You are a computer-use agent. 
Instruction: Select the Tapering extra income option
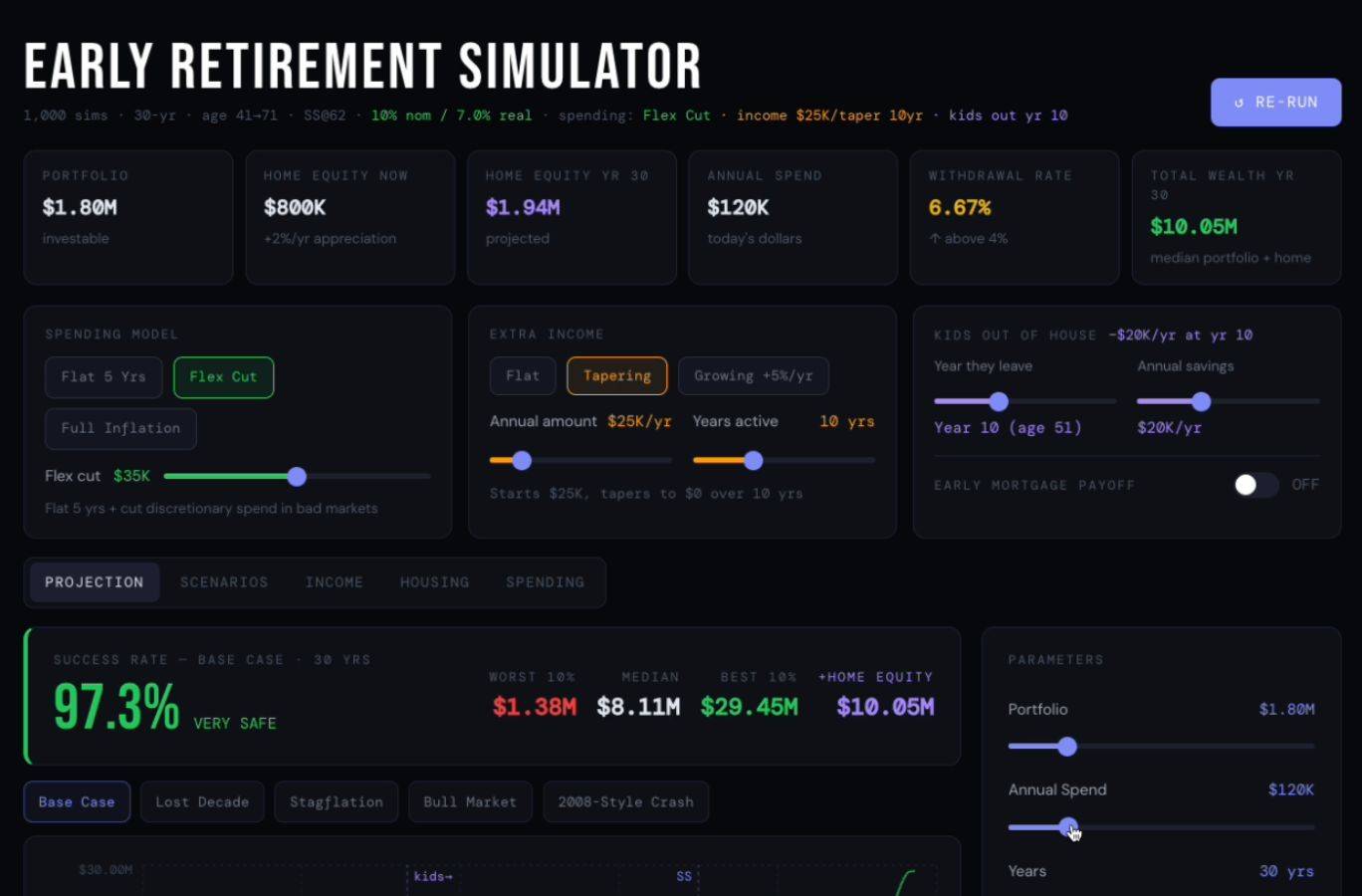click(617, 376)
